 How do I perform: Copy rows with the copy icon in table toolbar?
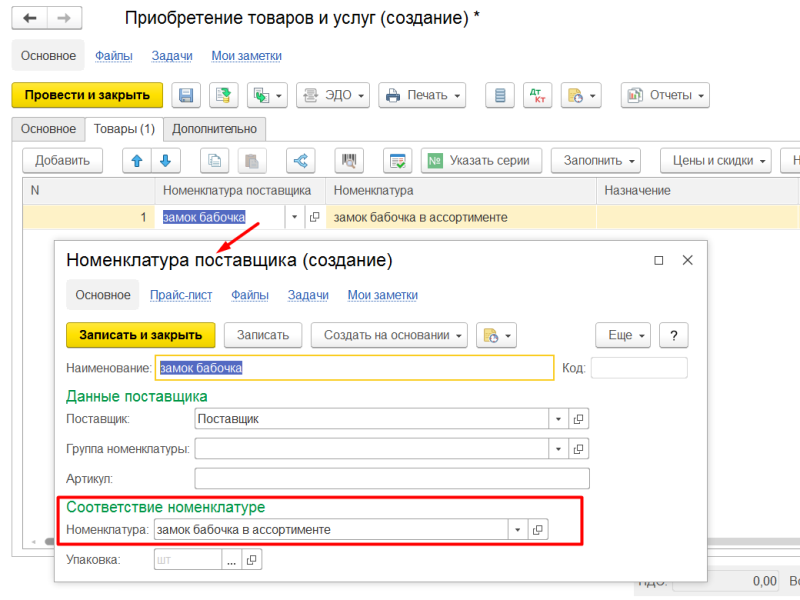click(214, 161)
